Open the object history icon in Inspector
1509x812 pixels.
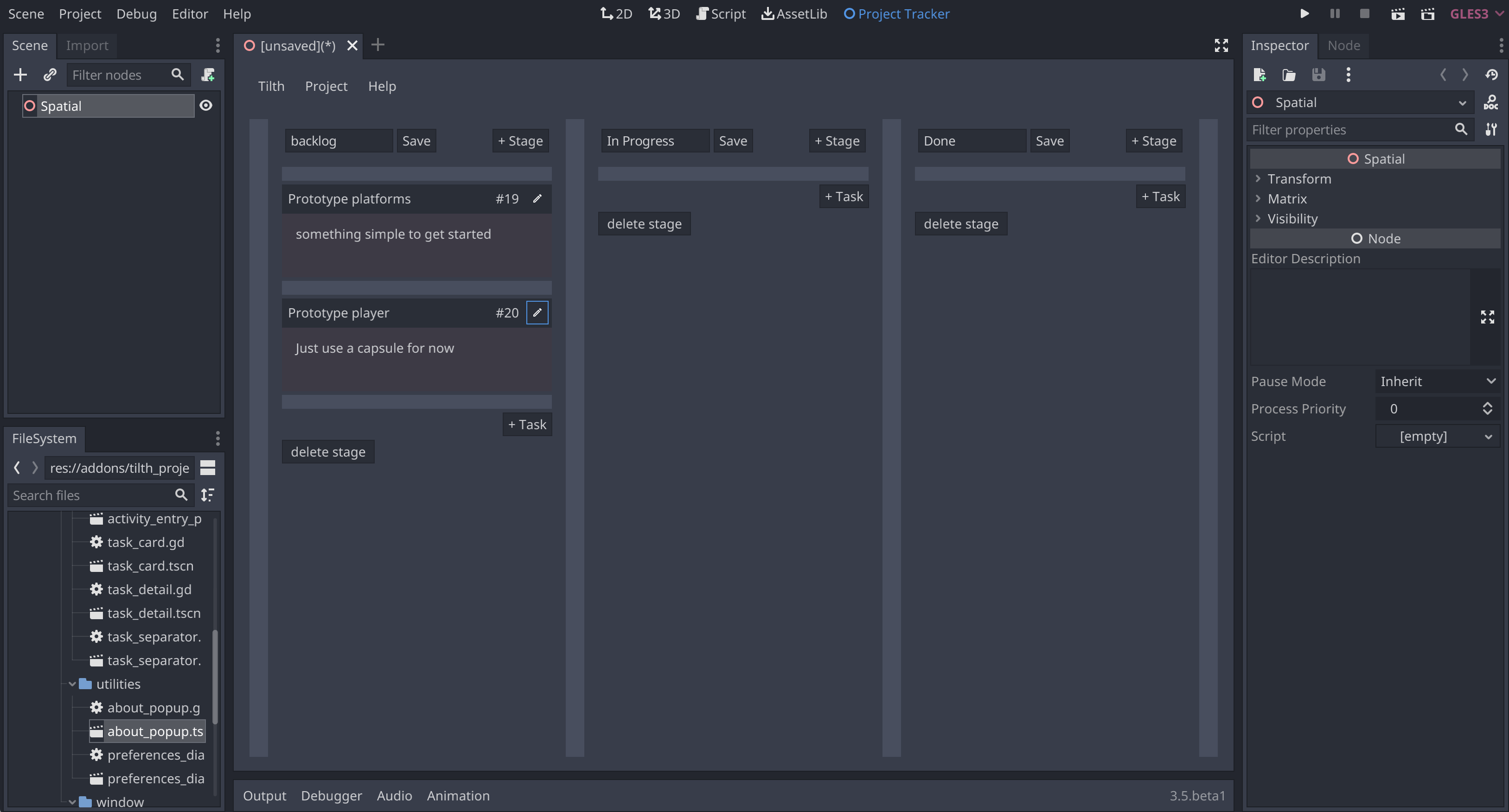1491,75
